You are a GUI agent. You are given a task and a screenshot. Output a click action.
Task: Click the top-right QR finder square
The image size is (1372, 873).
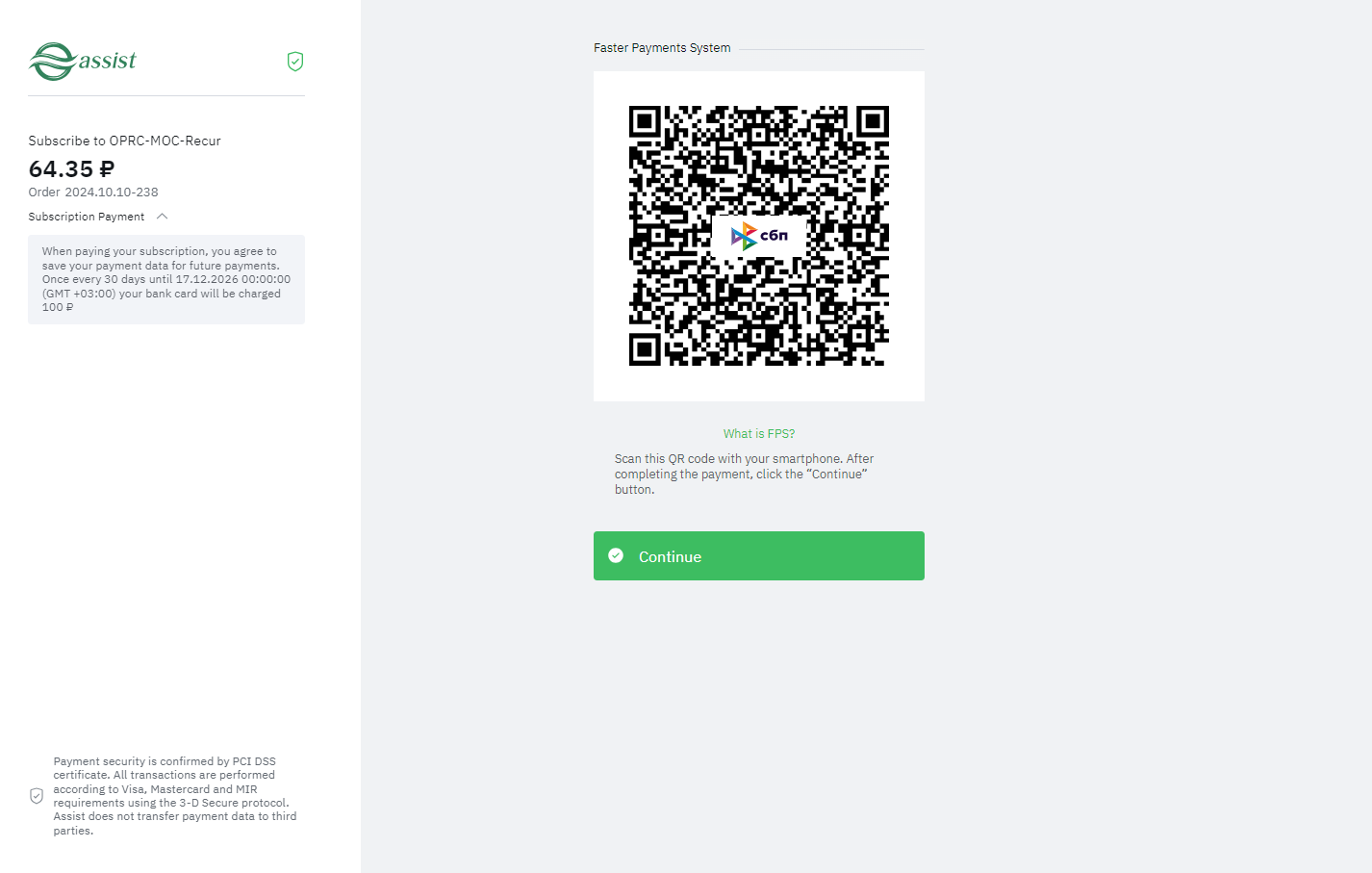pos(872,122)
